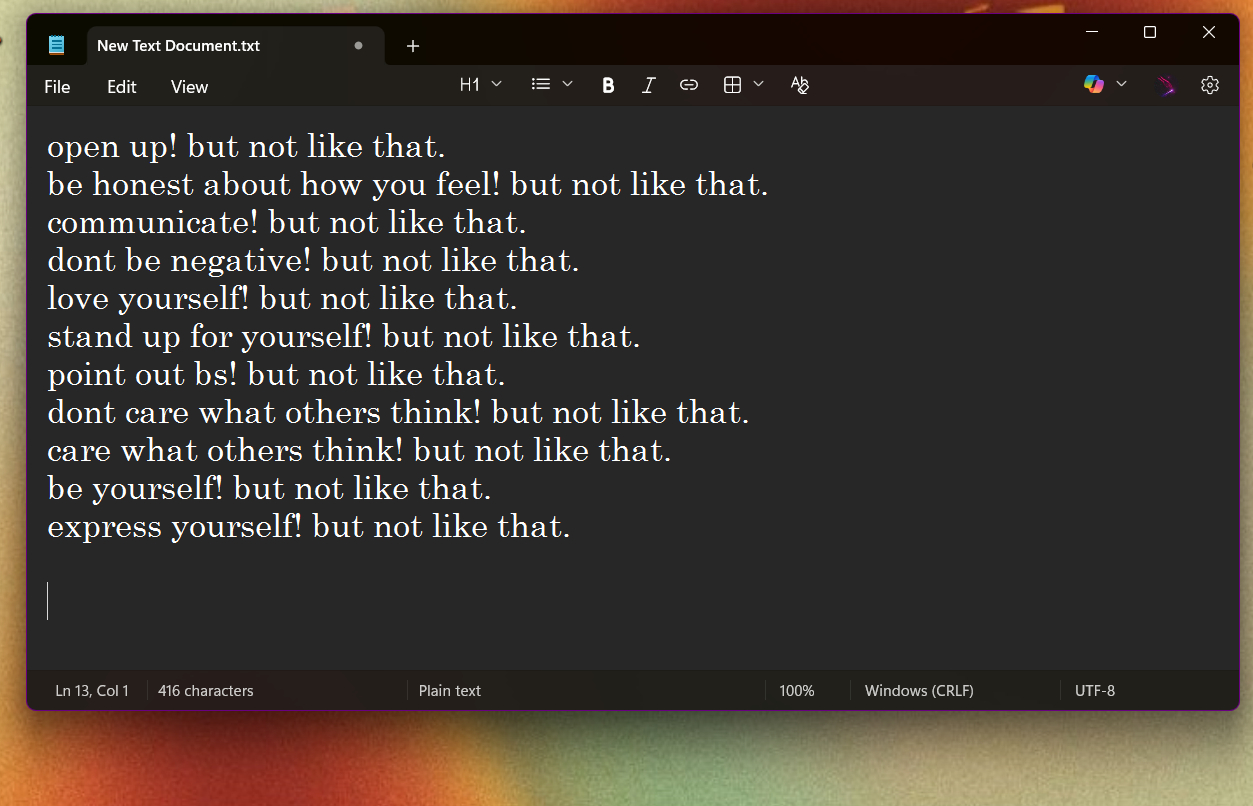
Task: Click the 100% zoom level in status bar
Action: coord(797,691)
